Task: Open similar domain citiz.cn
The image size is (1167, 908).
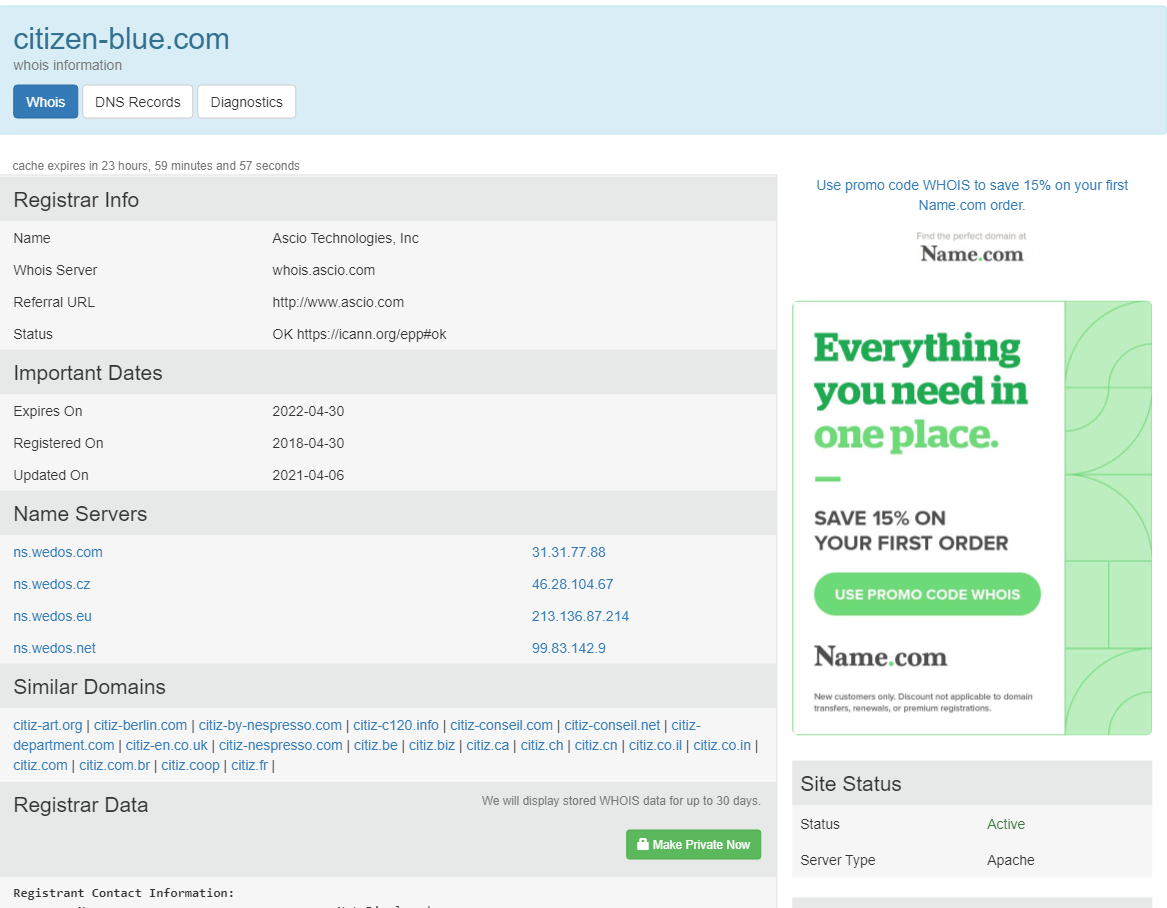Action: coord(596,745)
